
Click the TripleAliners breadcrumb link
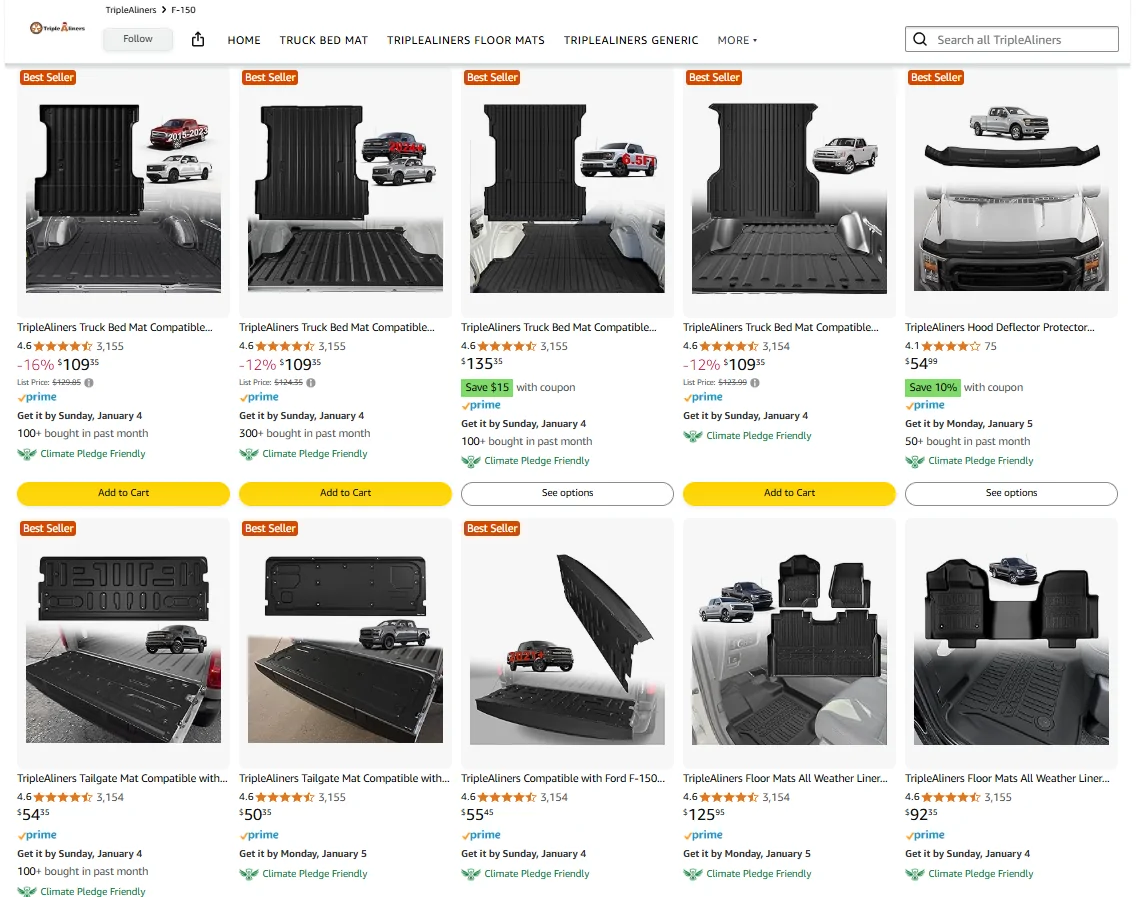131,10
